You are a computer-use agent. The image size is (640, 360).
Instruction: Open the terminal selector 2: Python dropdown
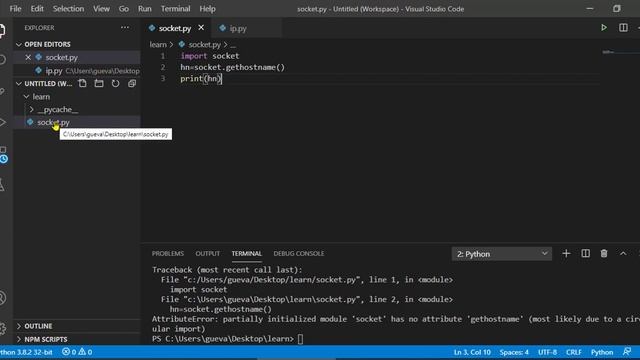(502, 254)
